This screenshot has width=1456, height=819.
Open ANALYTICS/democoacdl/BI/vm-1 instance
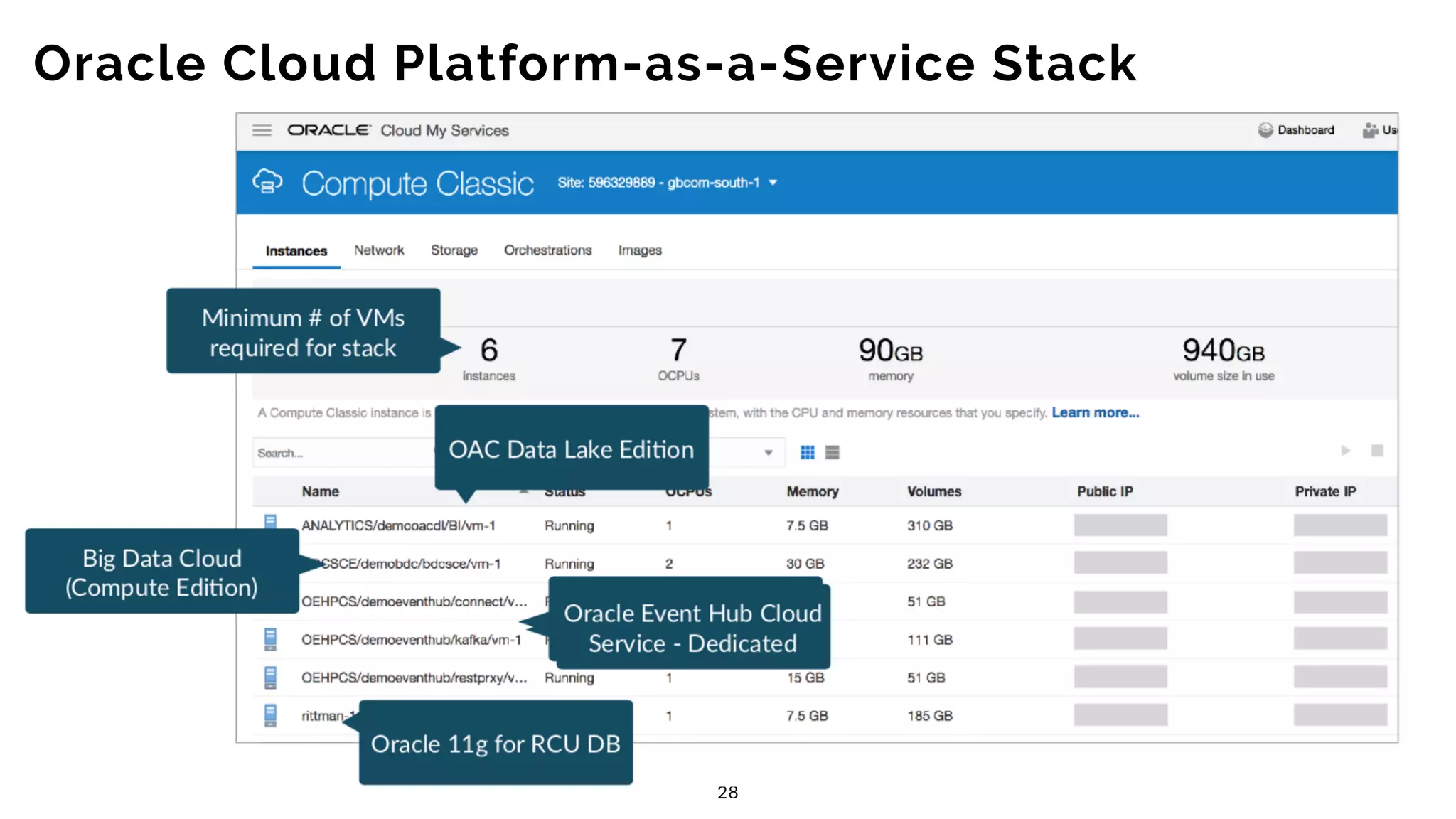398,525
